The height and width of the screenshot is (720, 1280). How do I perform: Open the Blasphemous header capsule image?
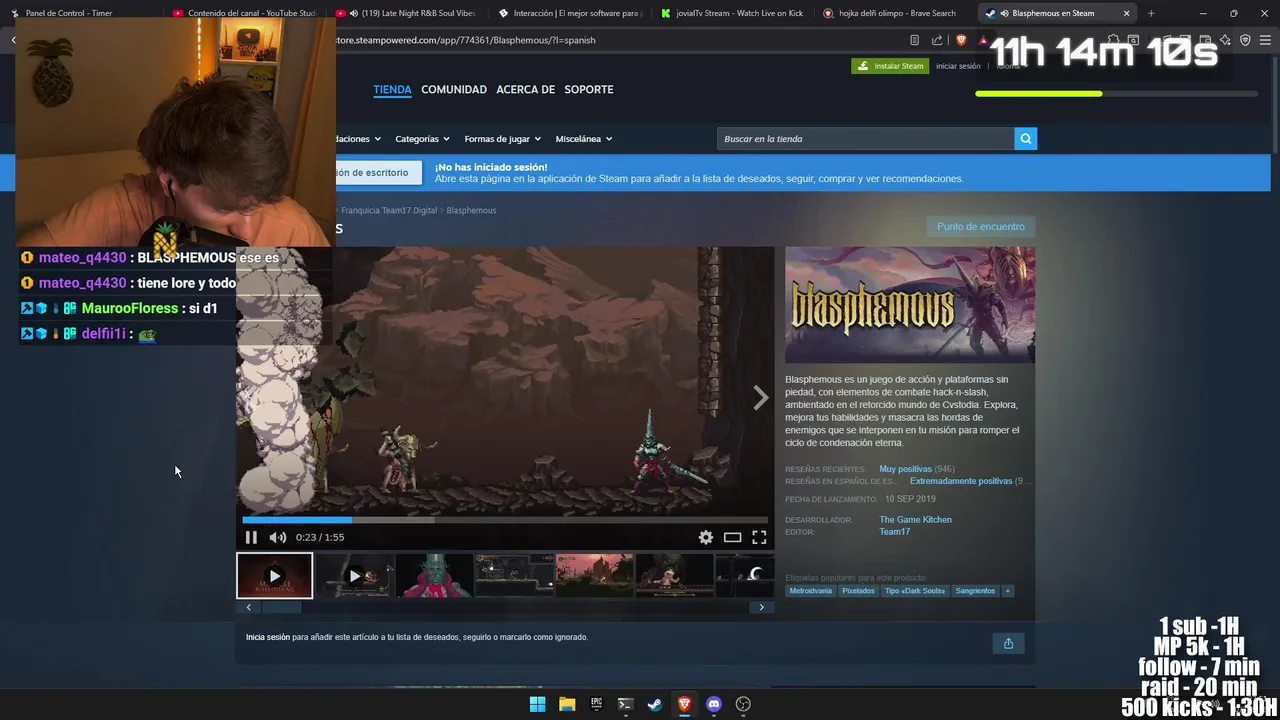click(910, 305)
